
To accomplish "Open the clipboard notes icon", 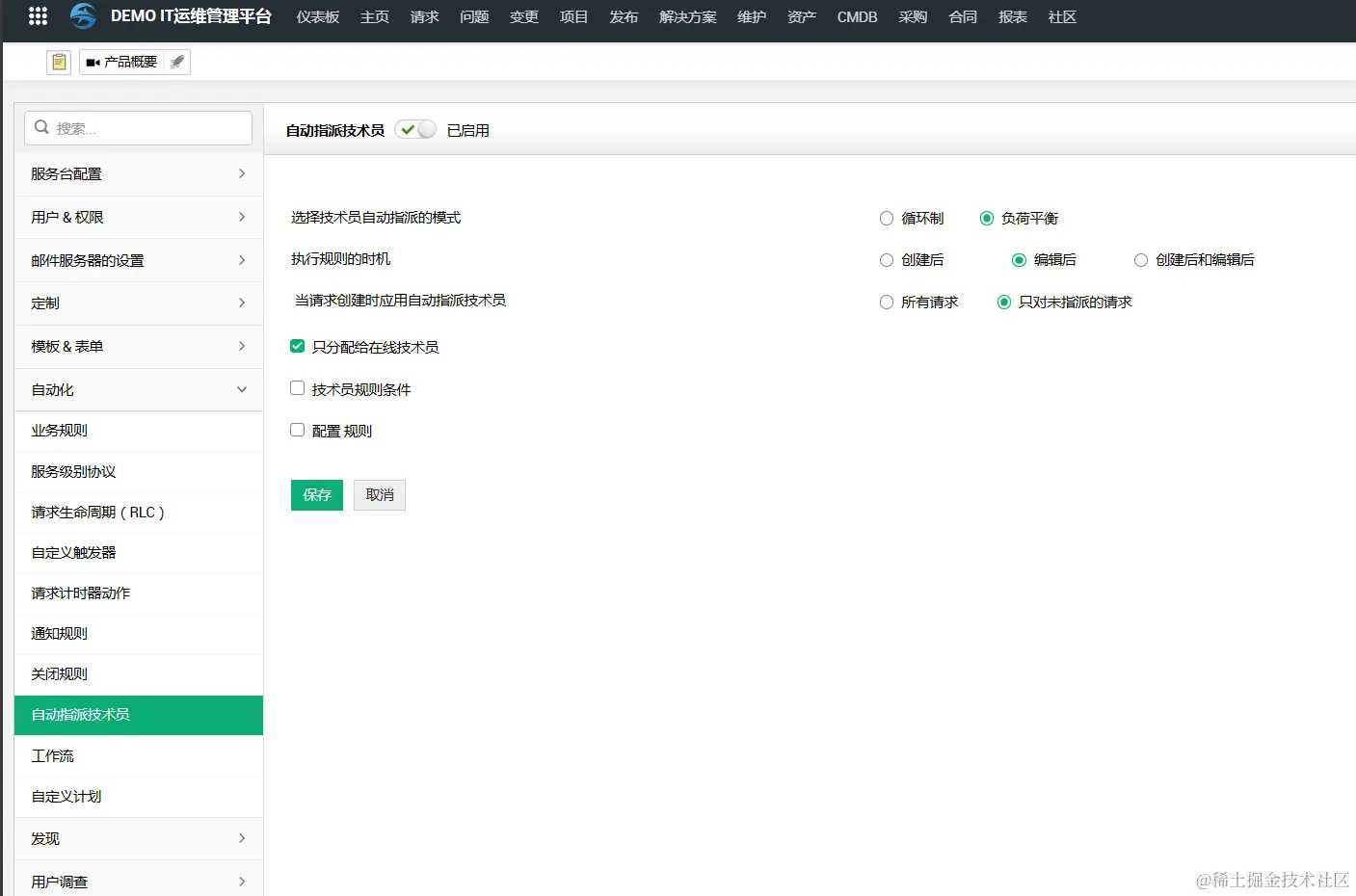I will [58, 61].
